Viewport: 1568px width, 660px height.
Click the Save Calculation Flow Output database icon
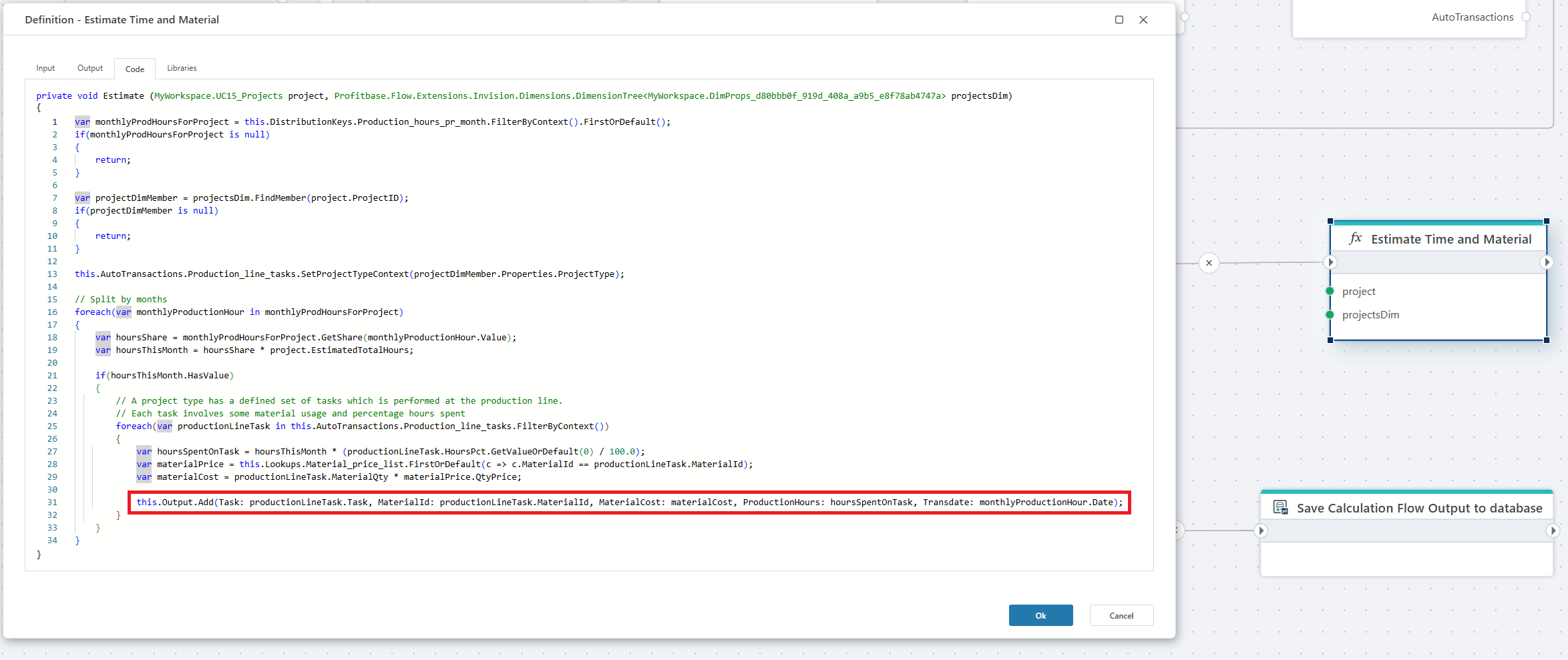pyautogui.click(x=1280, y=508)
